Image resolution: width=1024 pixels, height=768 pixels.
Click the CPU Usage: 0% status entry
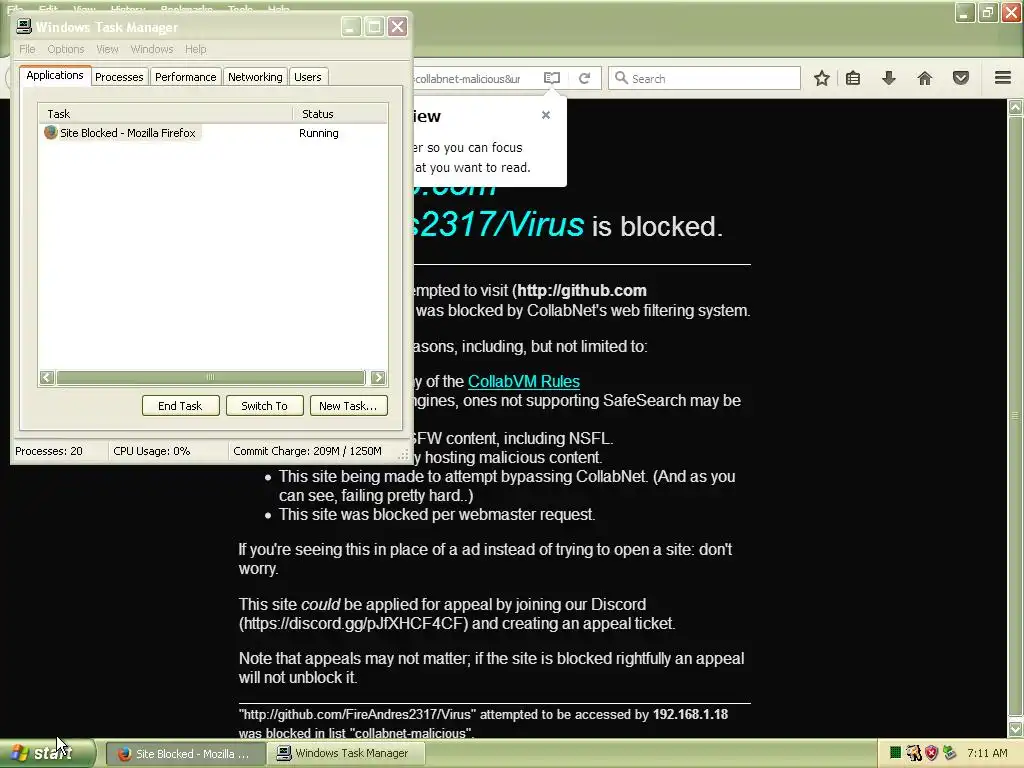coord(152,451)
